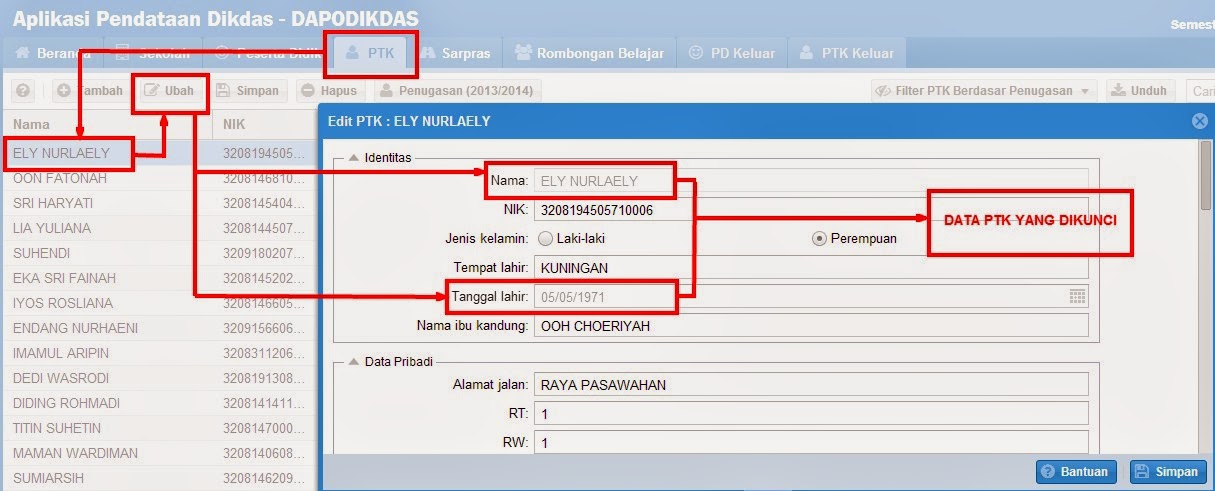This screenshot has width=1215, height=491.
Task: Open Filter PTK Berdasar Penugasan dropdown
Action: click(x=983, y=91)
